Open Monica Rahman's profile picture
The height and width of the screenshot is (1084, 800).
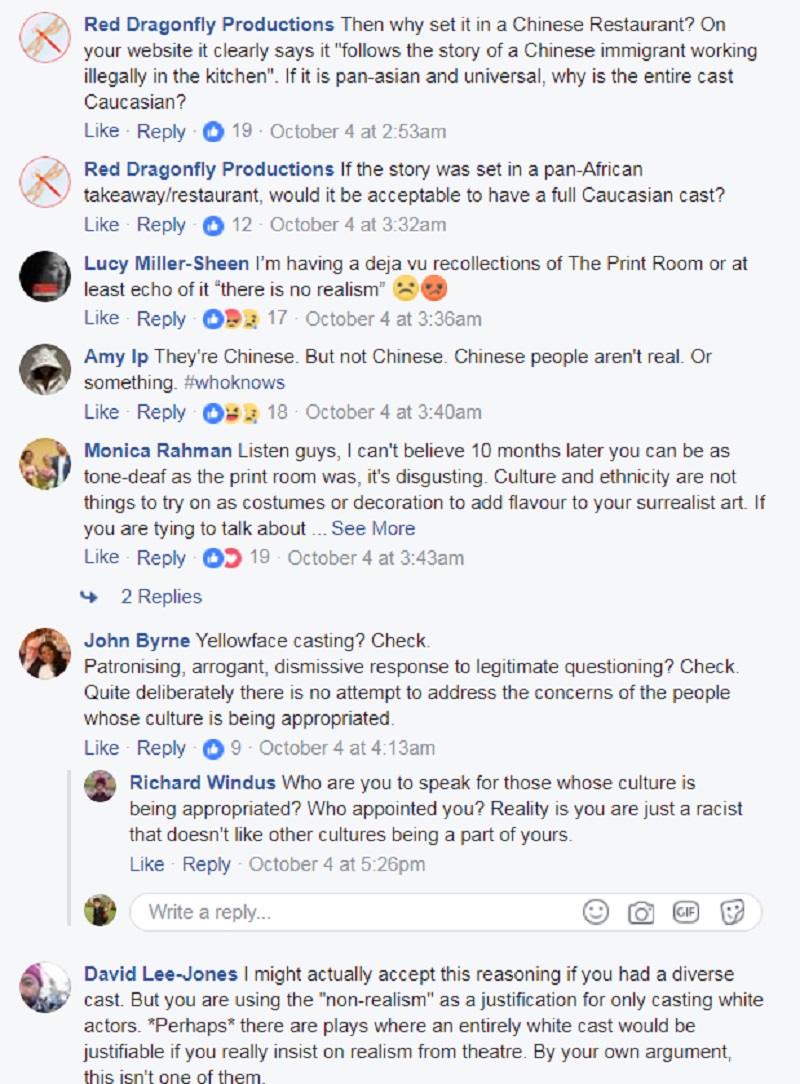point(45,464)
